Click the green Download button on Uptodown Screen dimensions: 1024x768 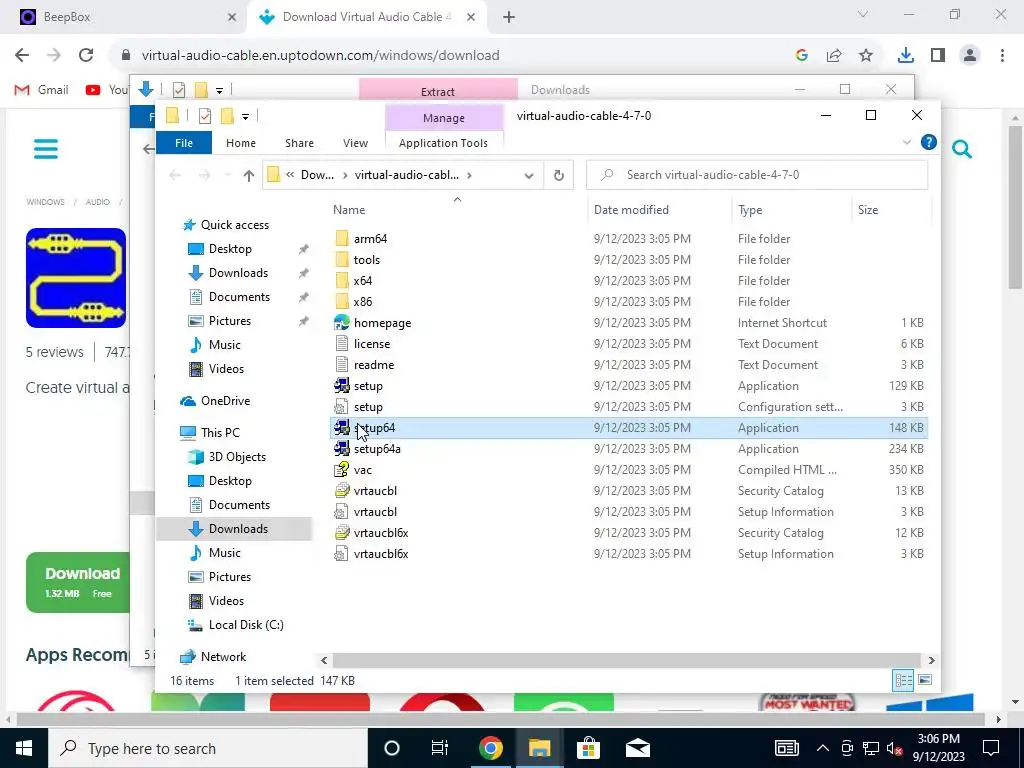pos(77,583)
